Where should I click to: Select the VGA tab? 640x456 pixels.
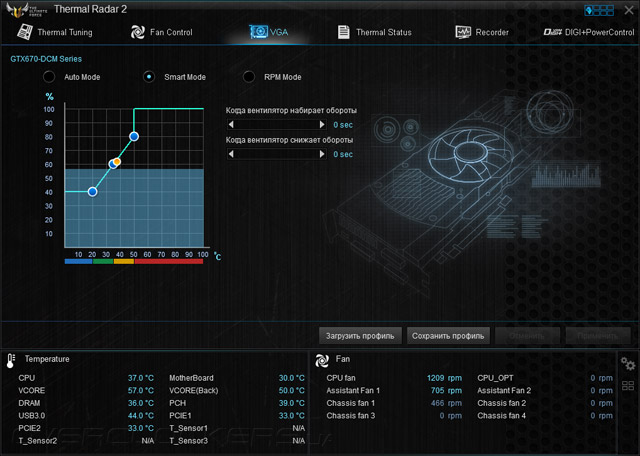tap(269, 32)
